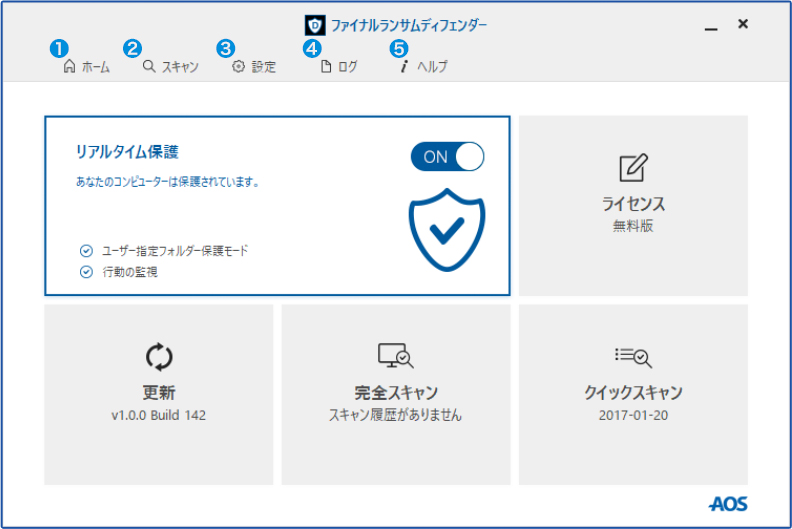This screenshot has width=792, height=529.
Task: Start 完全スキャン from its tile label
Action: (396, 393)
